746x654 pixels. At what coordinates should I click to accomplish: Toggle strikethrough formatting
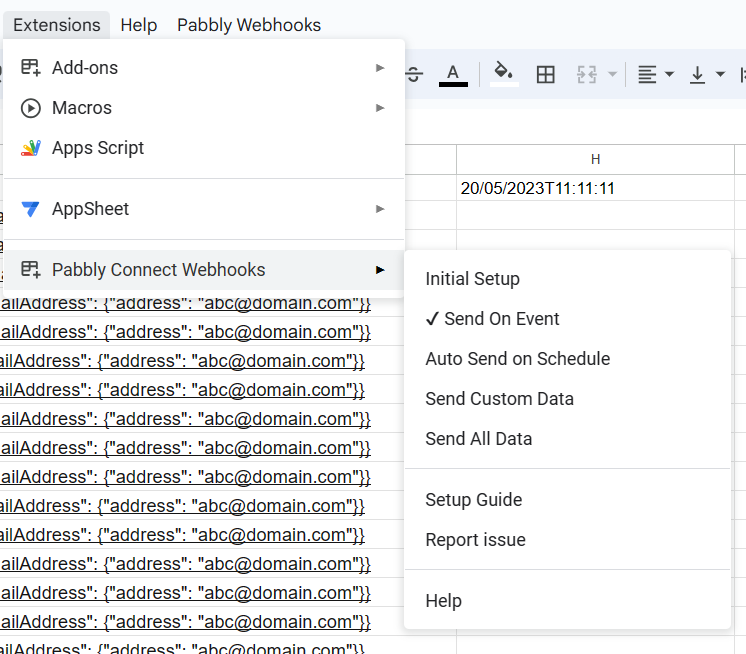click(413, 74)
